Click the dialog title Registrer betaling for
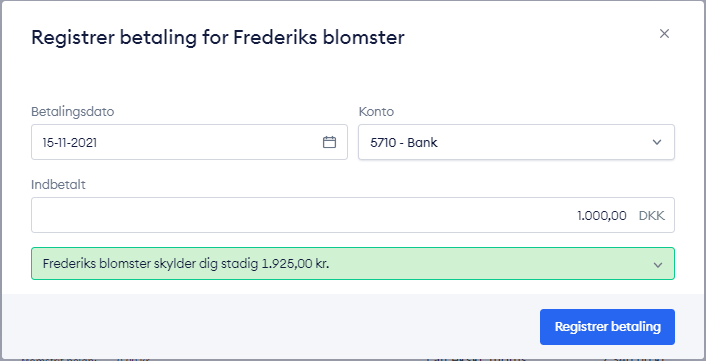The width and height of the screenshot is (706, 361). point(130,37)
